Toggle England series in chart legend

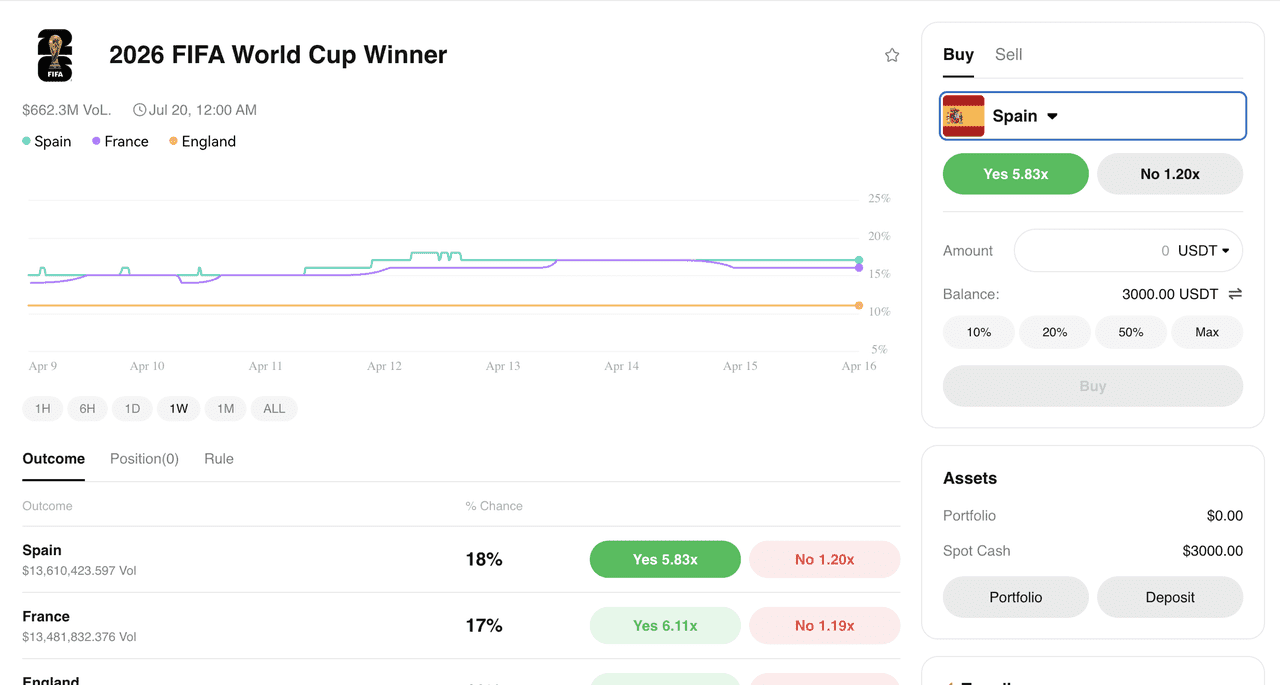pyautogui.click(x=202, y=142)
